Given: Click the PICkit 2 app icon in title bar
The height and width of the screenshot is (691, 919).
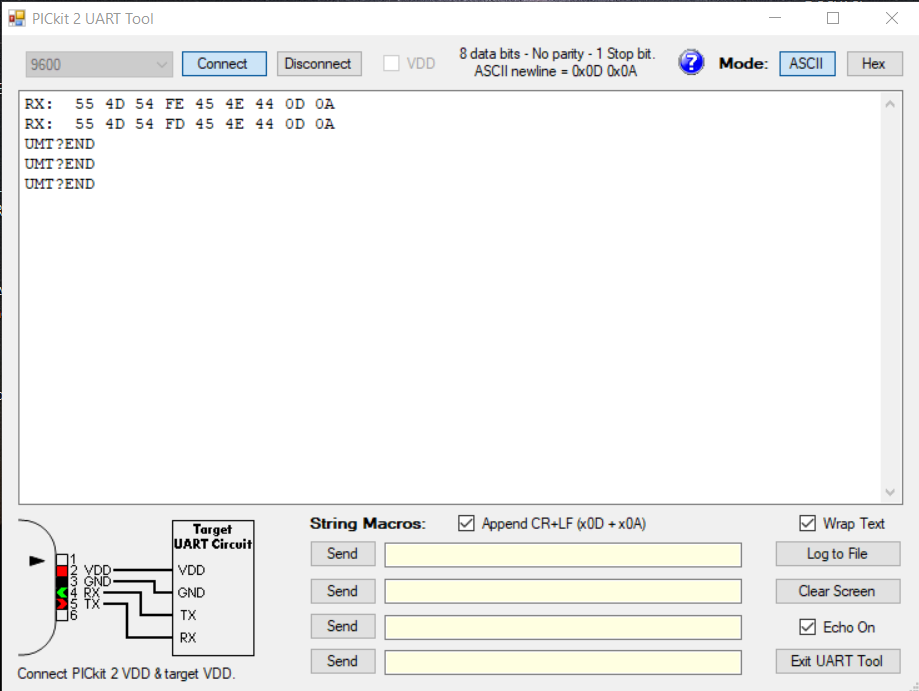Looking at the screenshot, I should 17,18.
